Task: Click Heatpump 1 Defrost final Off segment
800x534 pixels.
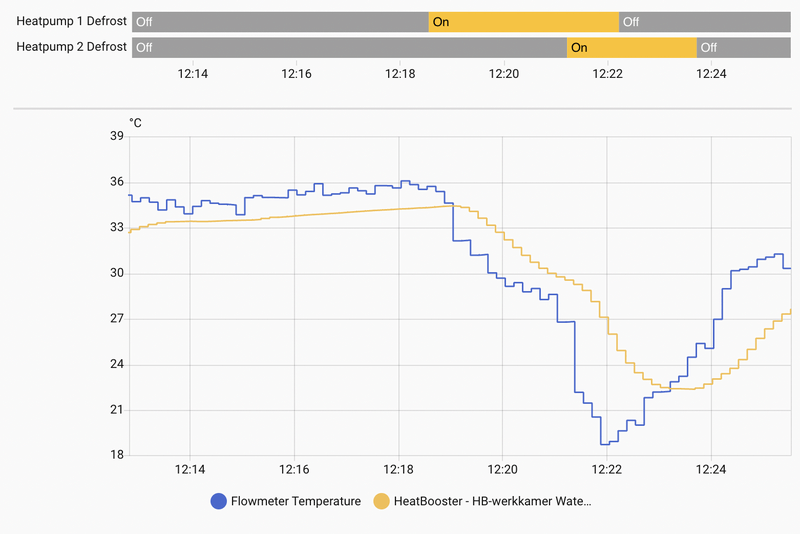Action: click(x=705, y=22)
